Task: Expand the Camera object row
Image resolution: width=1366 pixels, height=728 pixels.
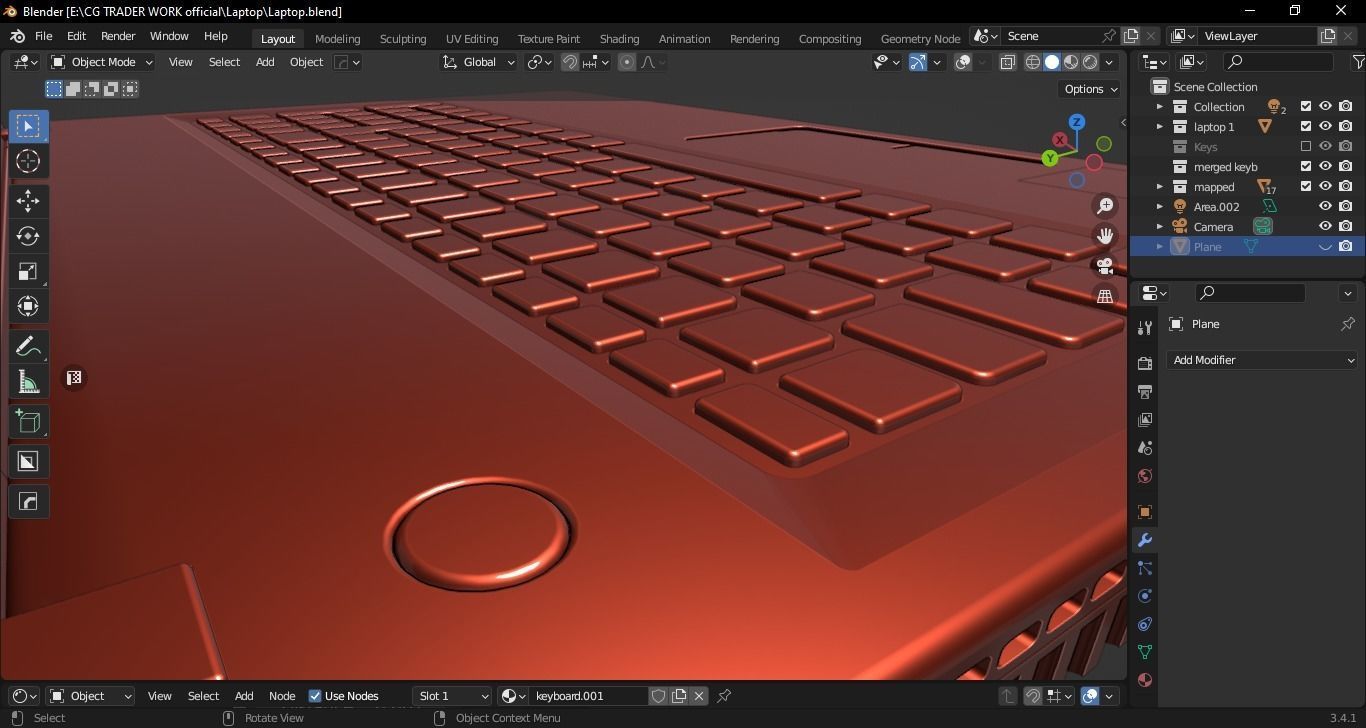Action: 1160,226
